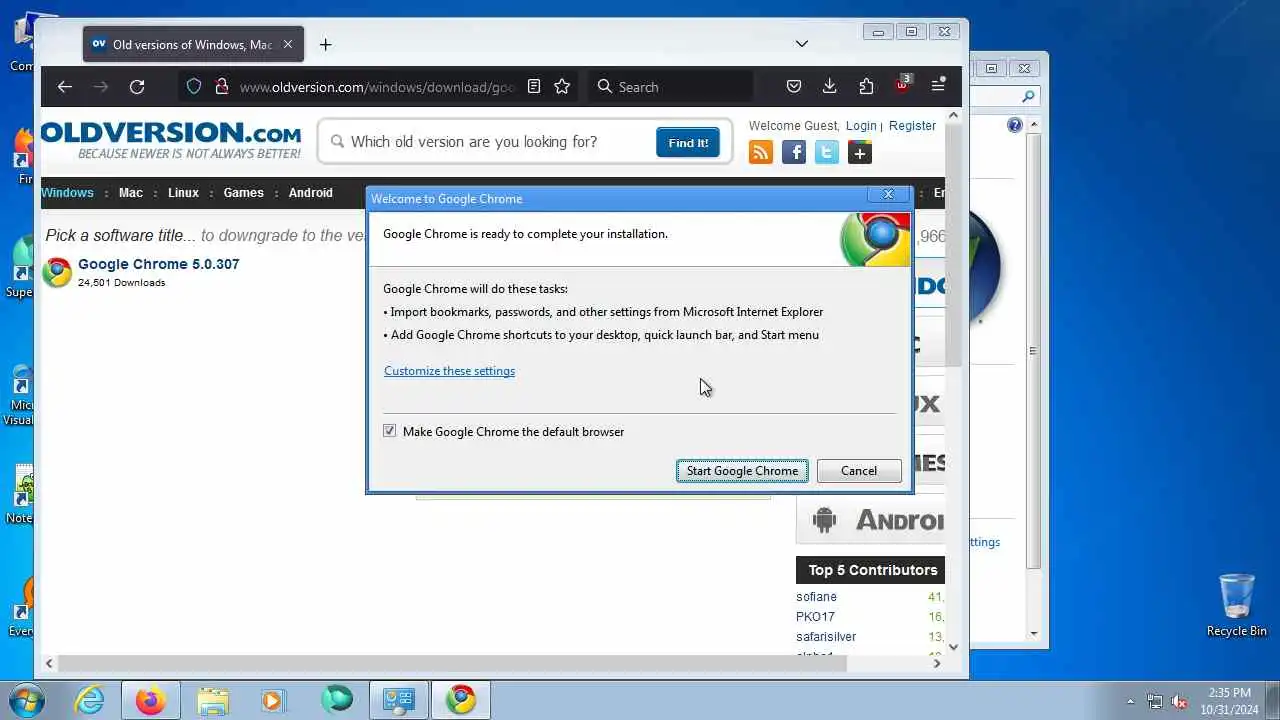1280x720 pixels.
Task: Go back in Firefox
Action: coord(65,87)
